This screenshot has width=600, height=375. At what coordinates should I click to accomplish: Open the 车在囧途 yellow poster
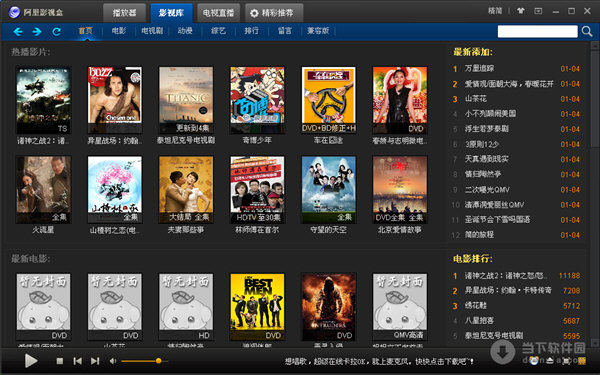[x=329, y=100]
